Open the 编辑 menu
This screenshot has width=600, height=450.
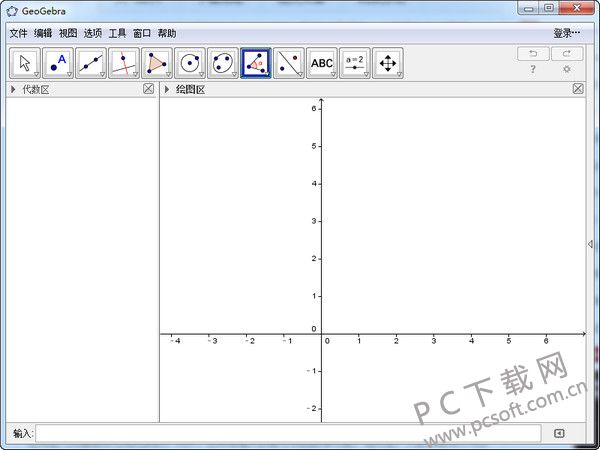[x=43, y=33]
